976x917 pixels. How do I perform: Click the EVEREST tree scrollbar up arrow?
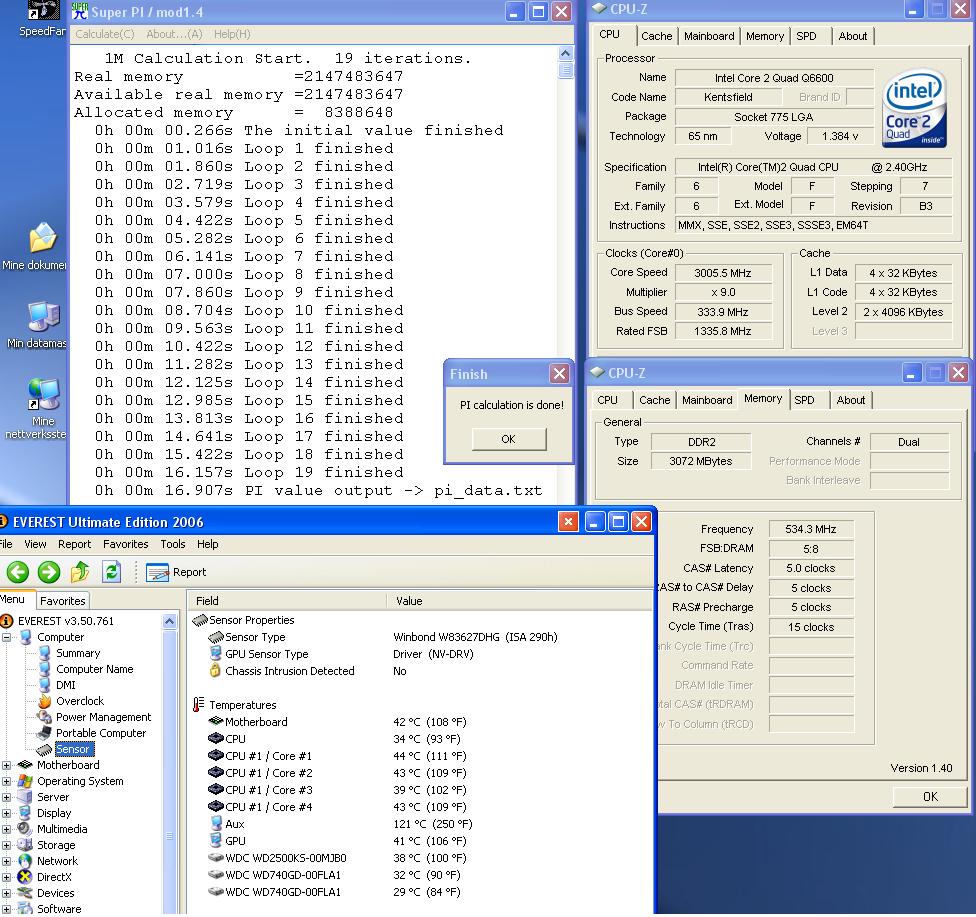[x=169, y=621]
